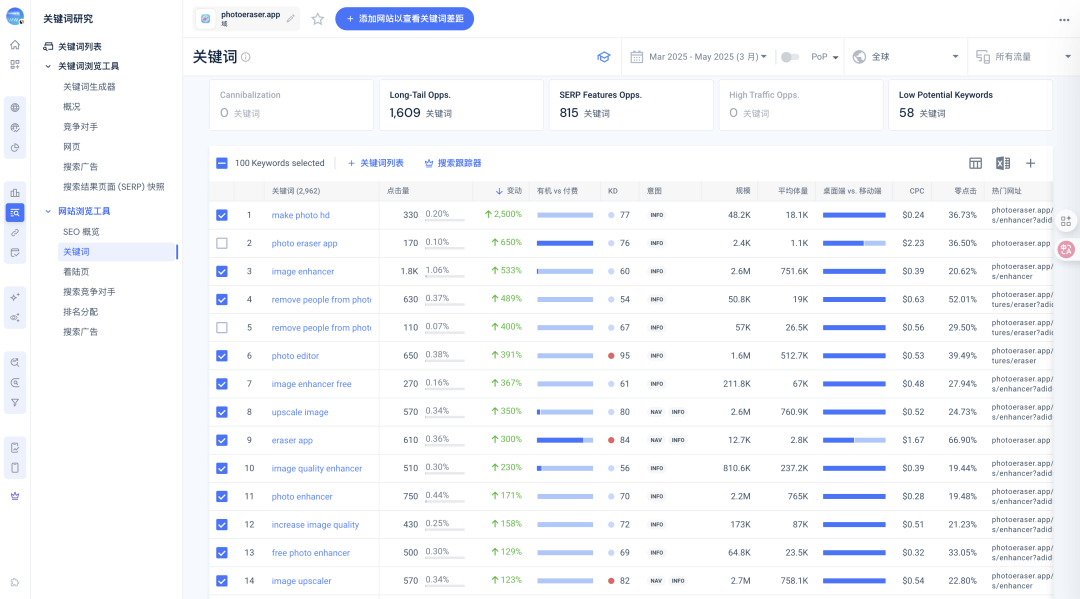
Task: Click the graduation cap learning icon
Action: point(603,57)
